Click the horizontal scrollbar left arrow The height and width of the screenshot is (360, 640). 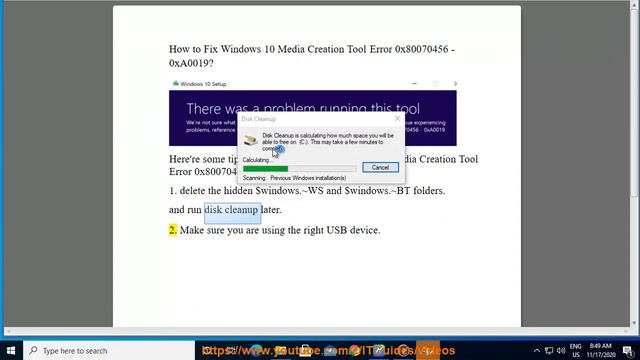point(8,331)
